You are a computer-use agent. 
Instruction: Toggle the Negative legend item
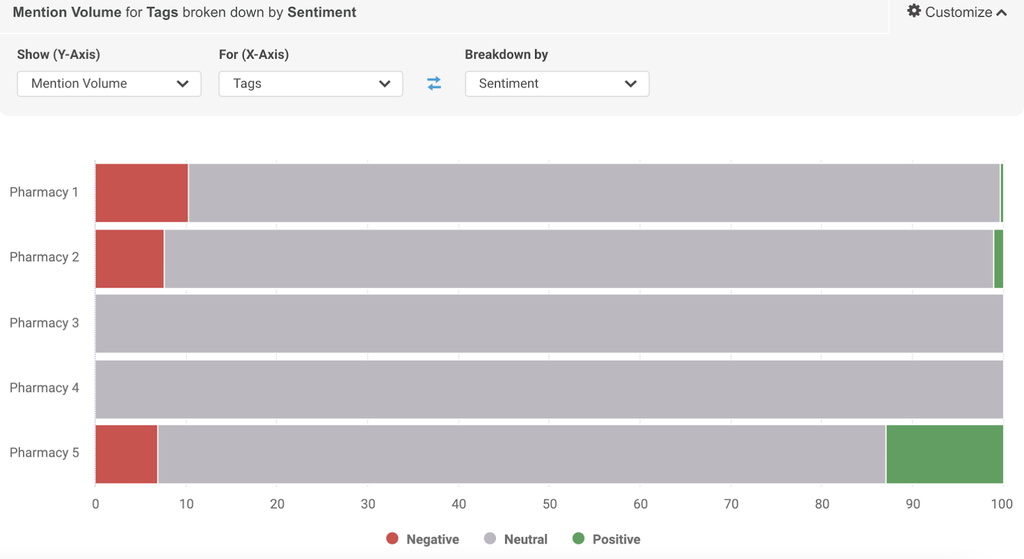click(x=432, y=539)
